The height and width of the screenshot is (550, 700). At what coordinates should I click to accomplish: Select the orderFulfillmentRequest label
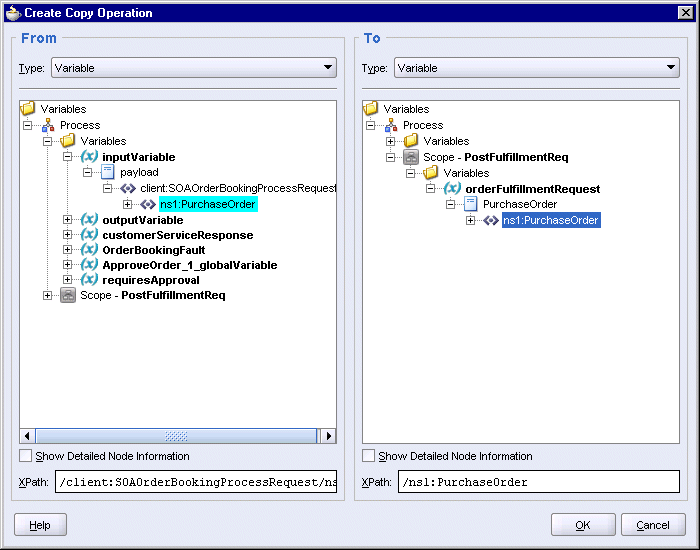point(533,189)
